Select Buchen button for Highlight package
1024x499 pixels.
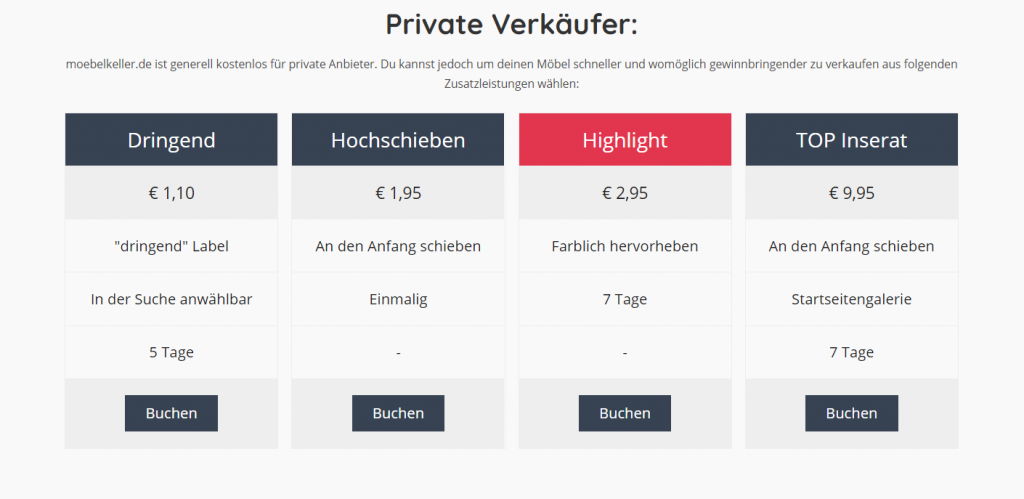[624, 413]
